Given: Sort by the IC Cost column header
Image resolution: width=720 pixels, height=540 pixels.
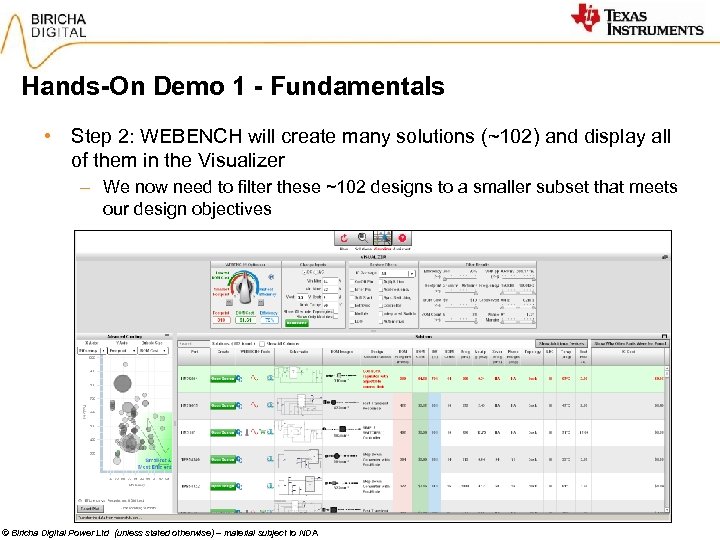Looking at the screenshot, I should (628, 357).
